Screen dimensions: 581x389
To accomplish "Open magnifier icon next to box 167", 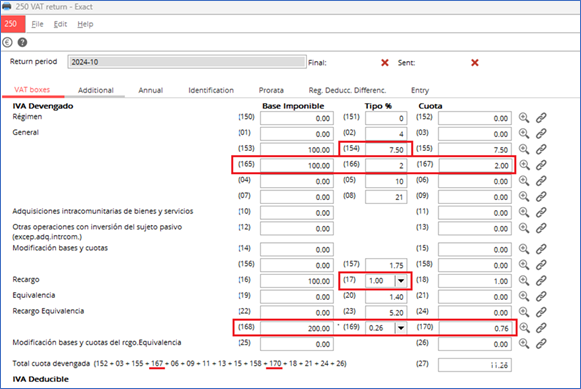I will point(524,165).
